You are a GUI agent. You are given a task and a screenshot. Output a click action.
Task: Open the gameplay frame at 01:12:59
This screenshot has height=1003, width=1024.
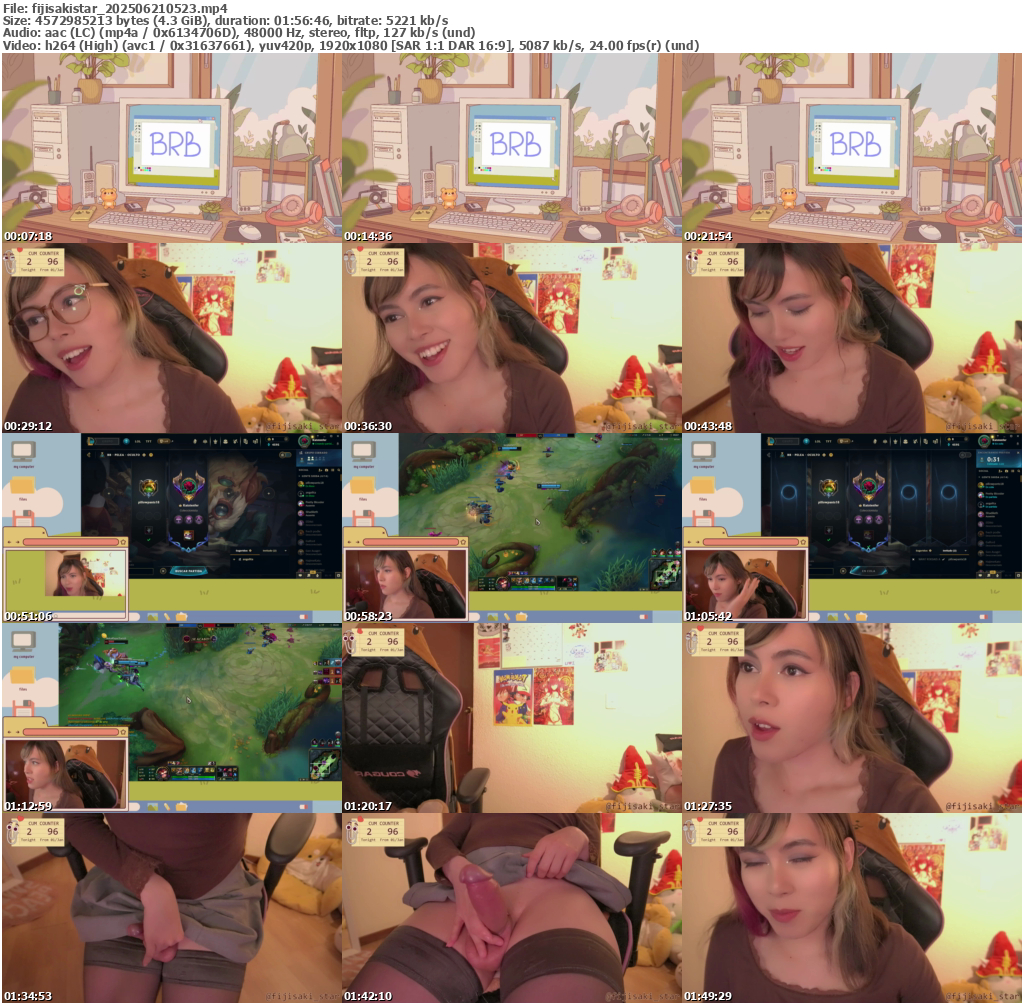click(172, 718)
